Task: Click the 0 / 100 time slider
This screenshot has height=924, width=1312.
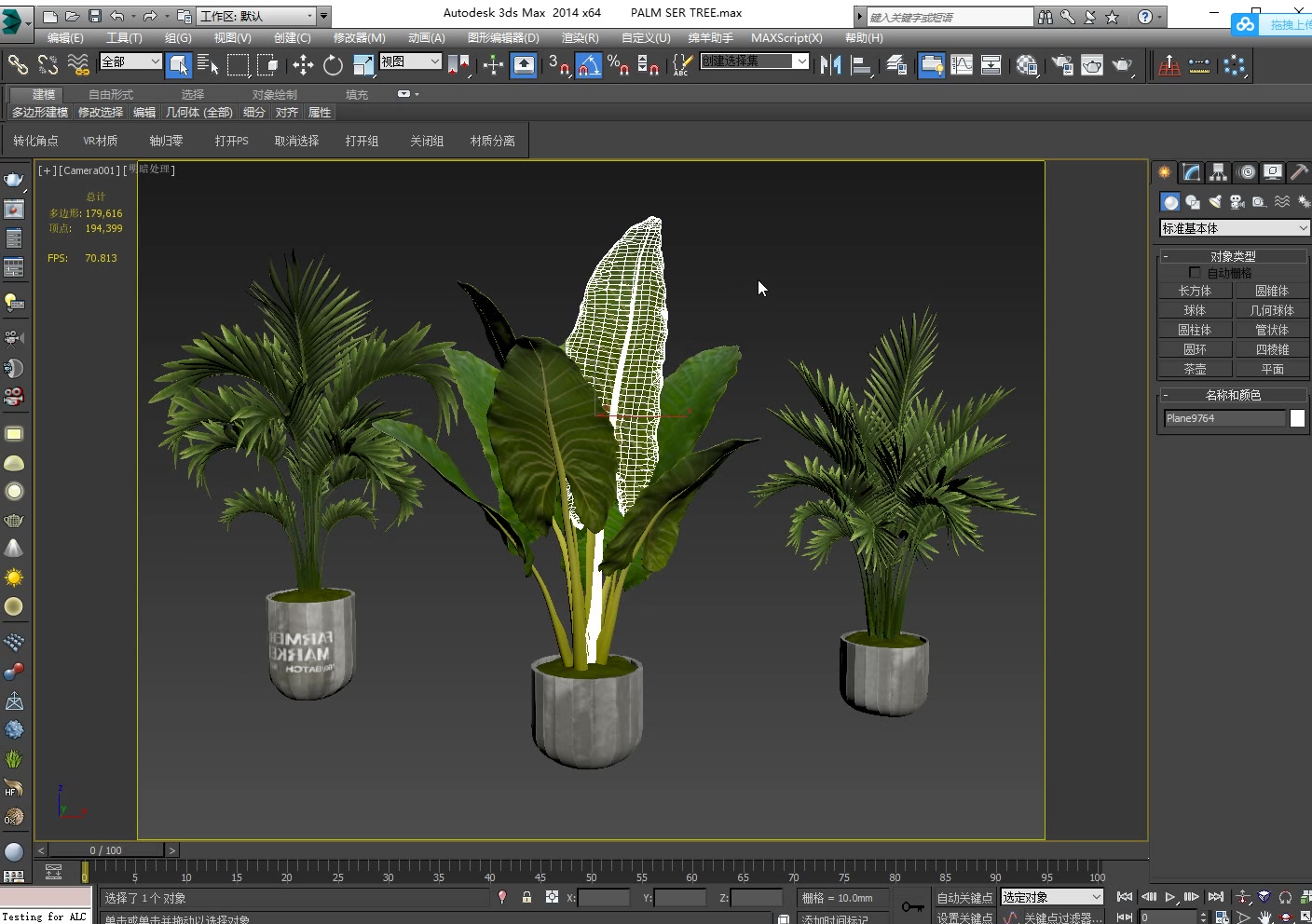Action: [x=106, y=850]
